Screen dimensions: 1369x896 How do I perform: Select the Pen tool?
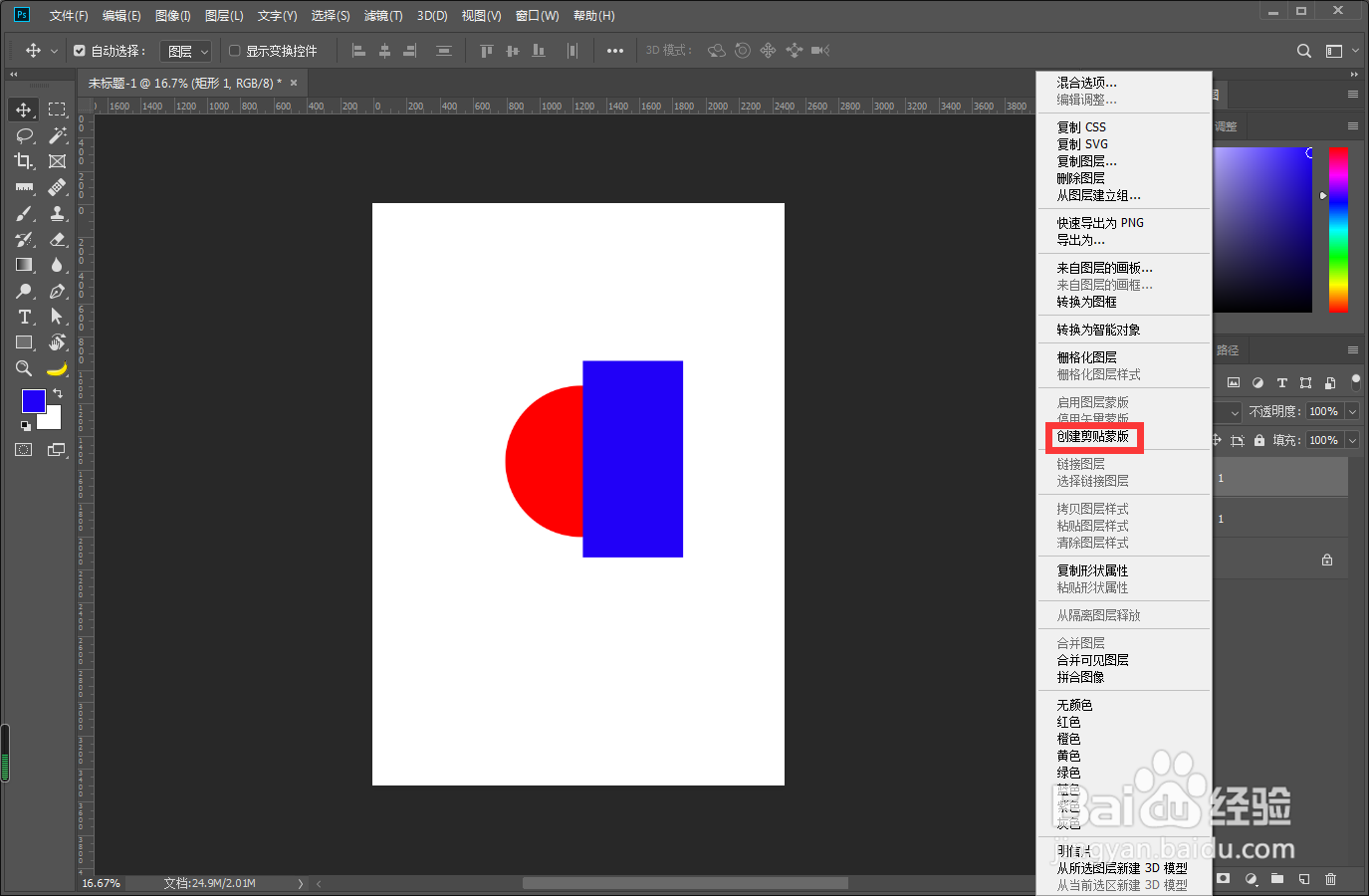(57, 291)
